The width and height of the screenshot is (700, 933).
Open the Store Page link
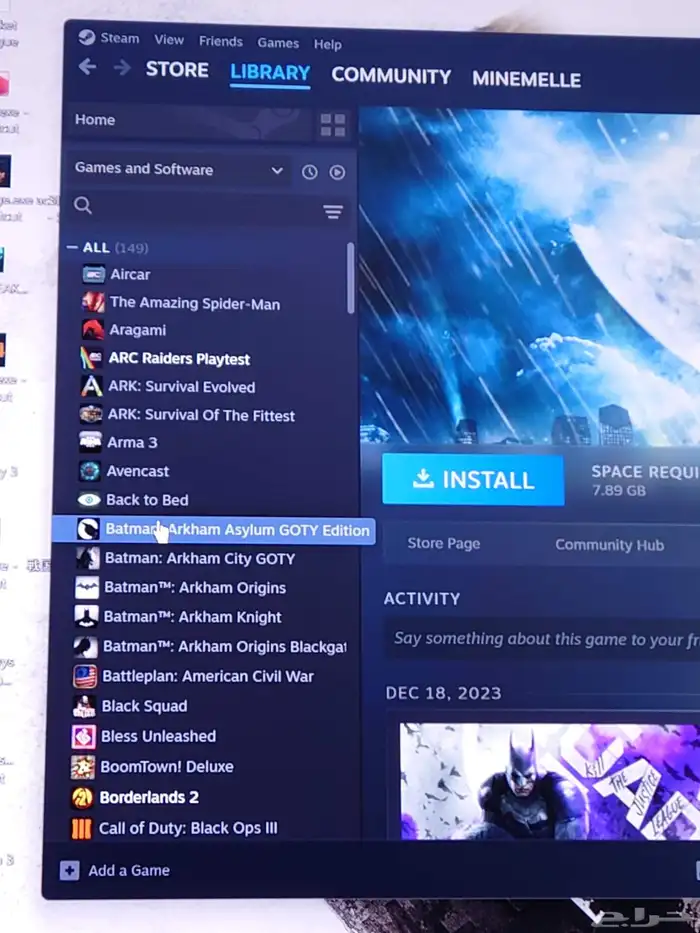click(x=443, y=544)
